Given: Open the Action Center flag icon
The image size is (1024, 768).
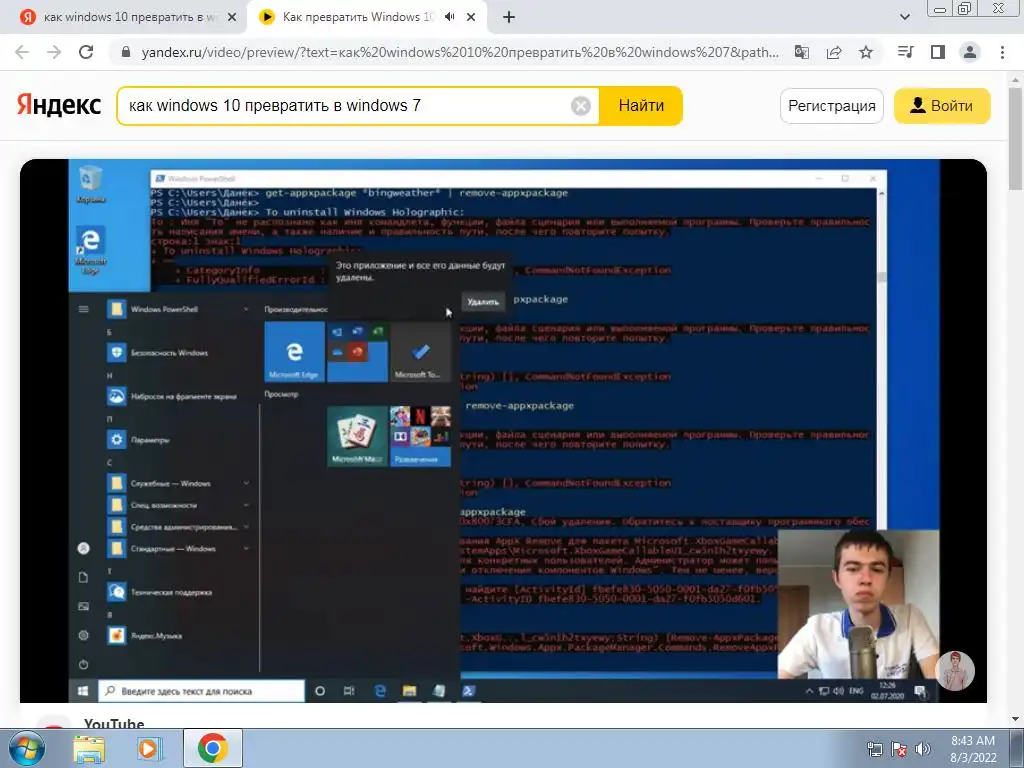Looking at the screenshot, I should pyautogui.click(x=899, y=749).
